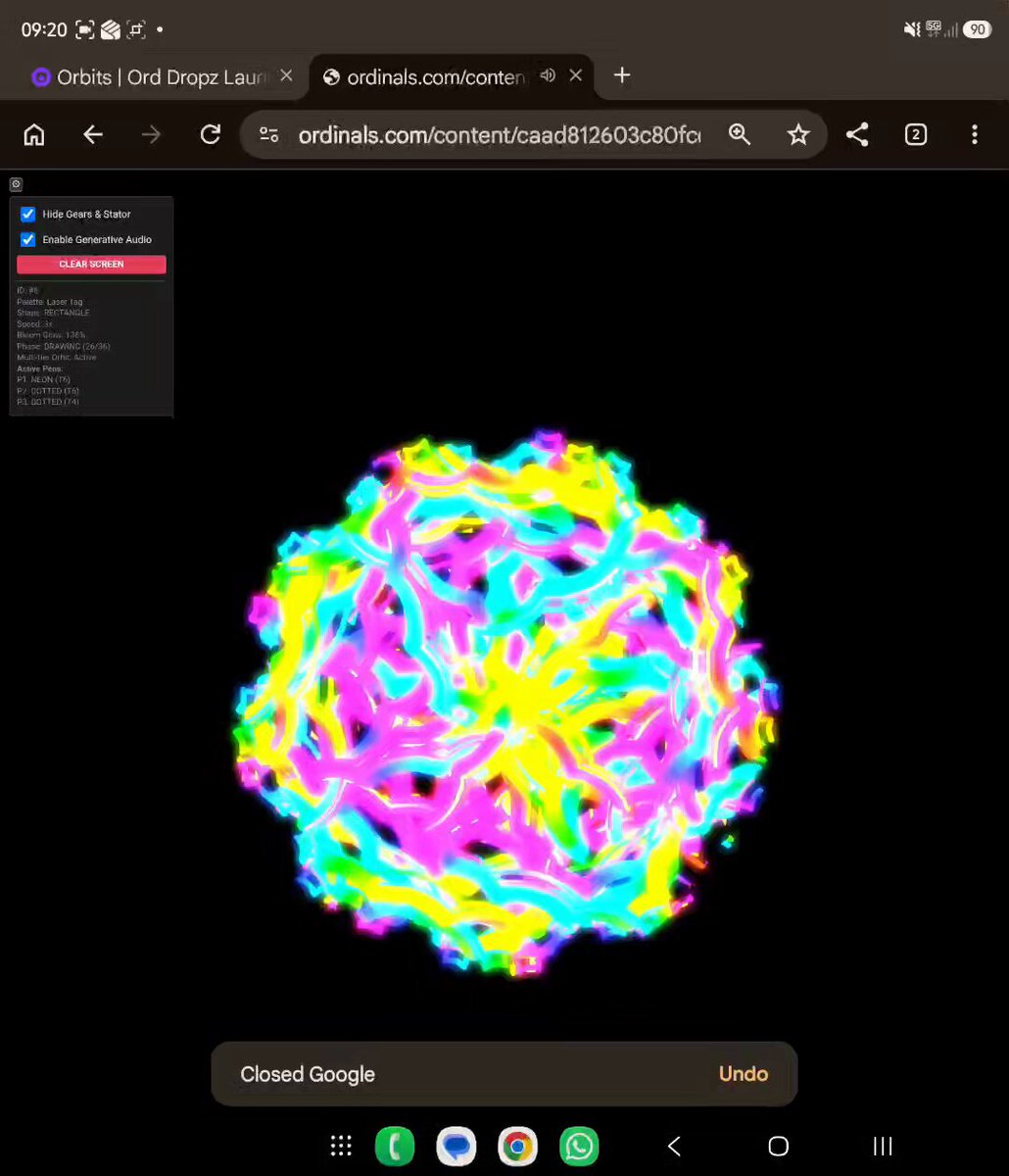The width and height of the screenshot is (1009, 1176).
Task: Open the settings gear above the control panel
Action: tap(16, 184)
